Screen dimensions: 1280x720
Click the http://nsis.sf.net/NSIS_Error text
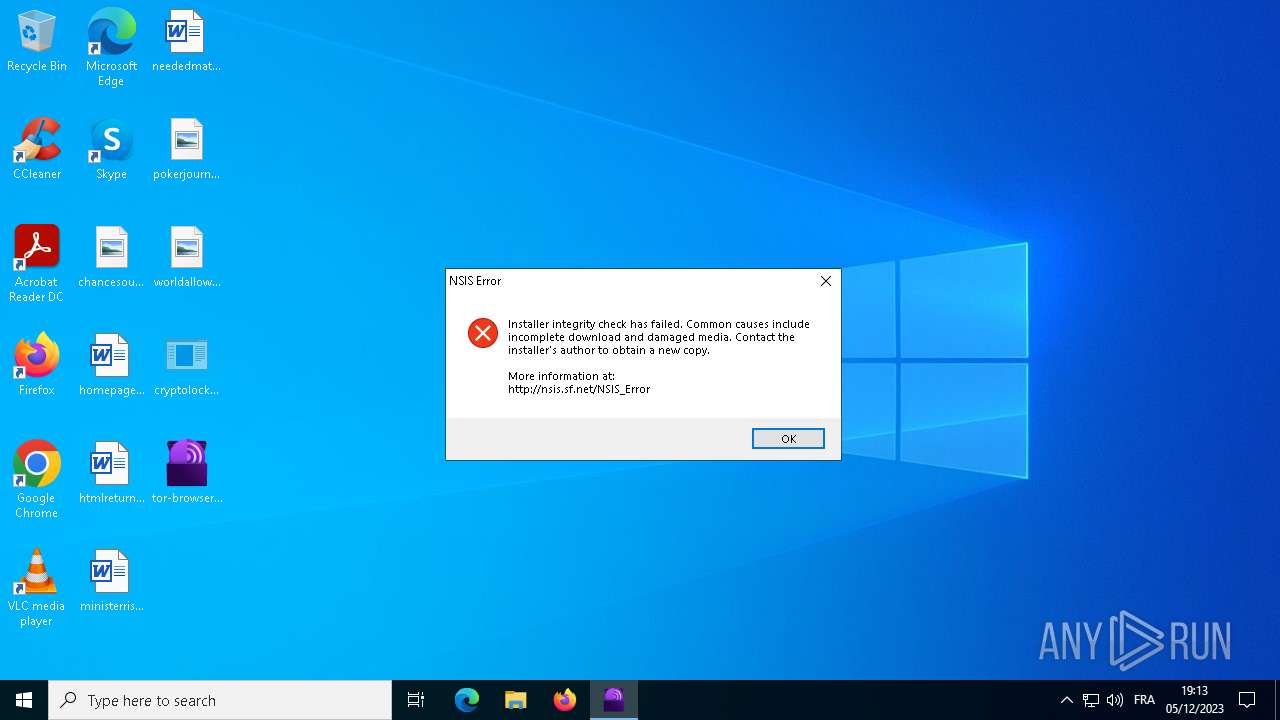579,389
